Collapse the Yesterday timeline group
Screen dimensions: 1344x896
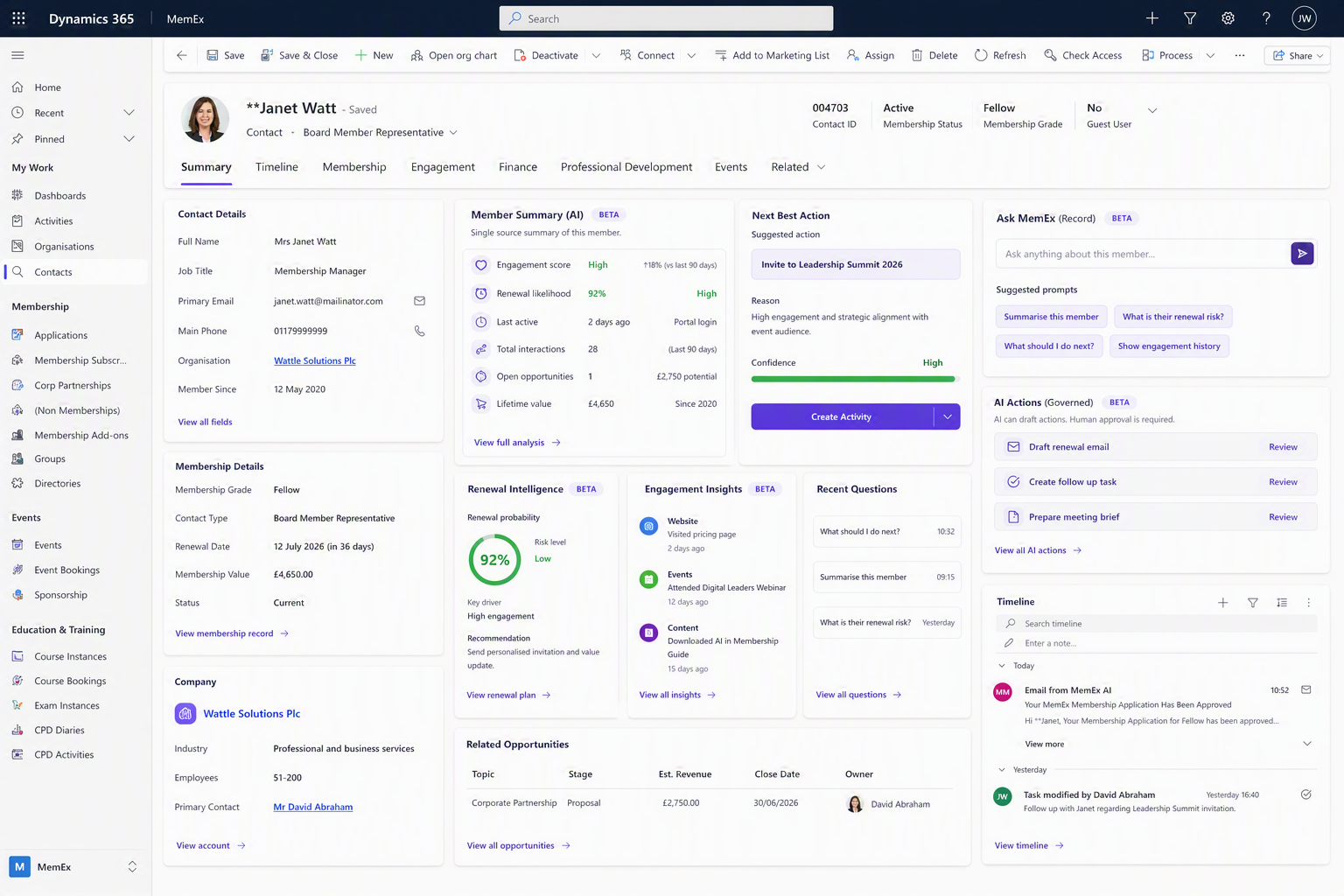[x=1002, y=770]
